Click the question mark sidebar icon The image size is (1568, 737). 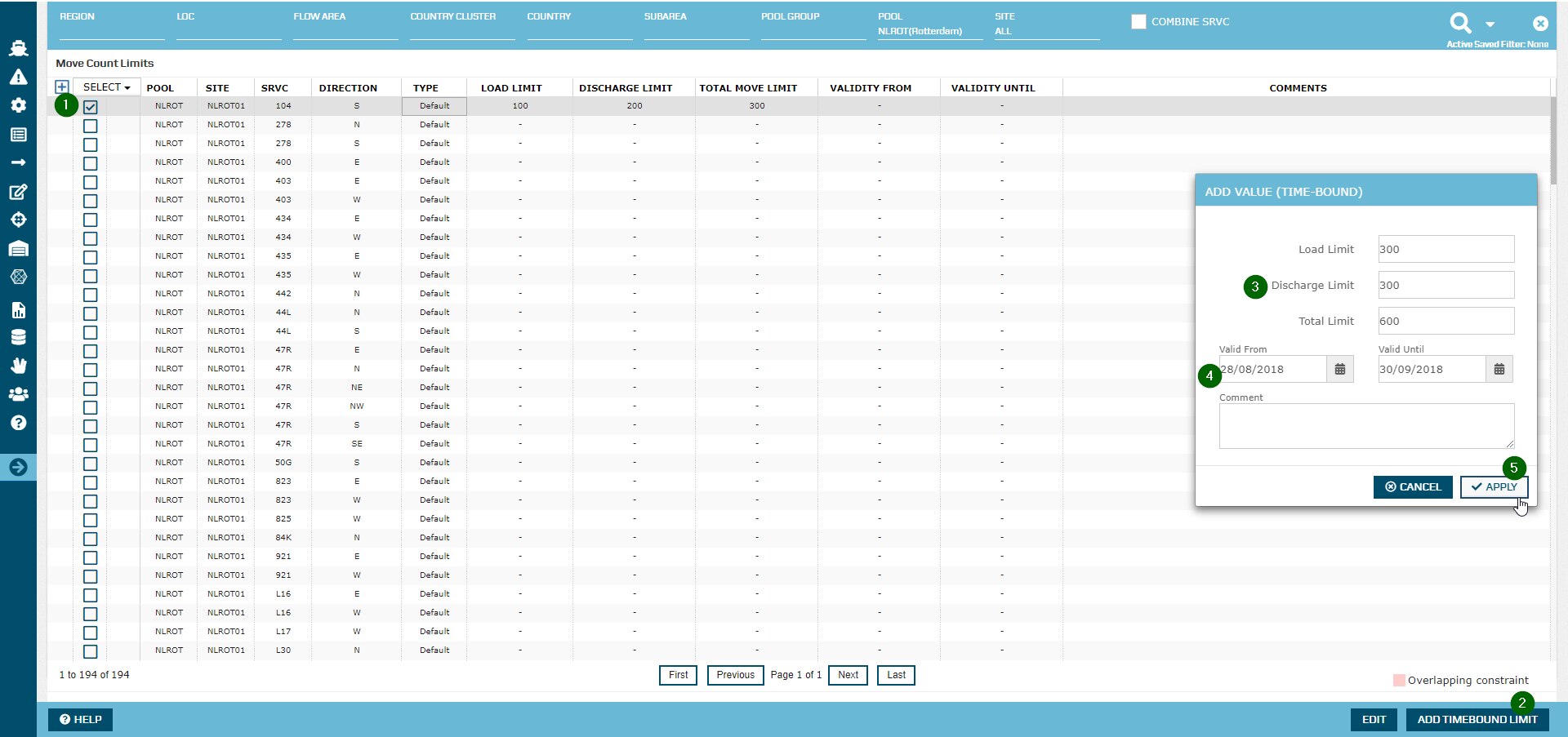[x=18, y=423]
